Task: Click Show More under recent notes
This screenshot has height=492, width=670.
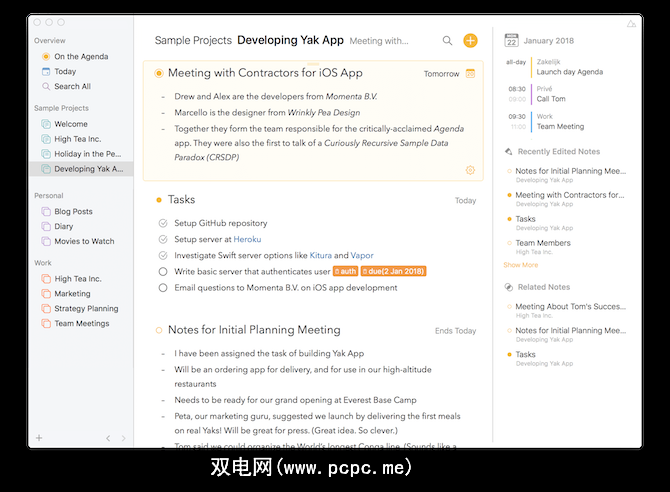Action: (520, 265)
